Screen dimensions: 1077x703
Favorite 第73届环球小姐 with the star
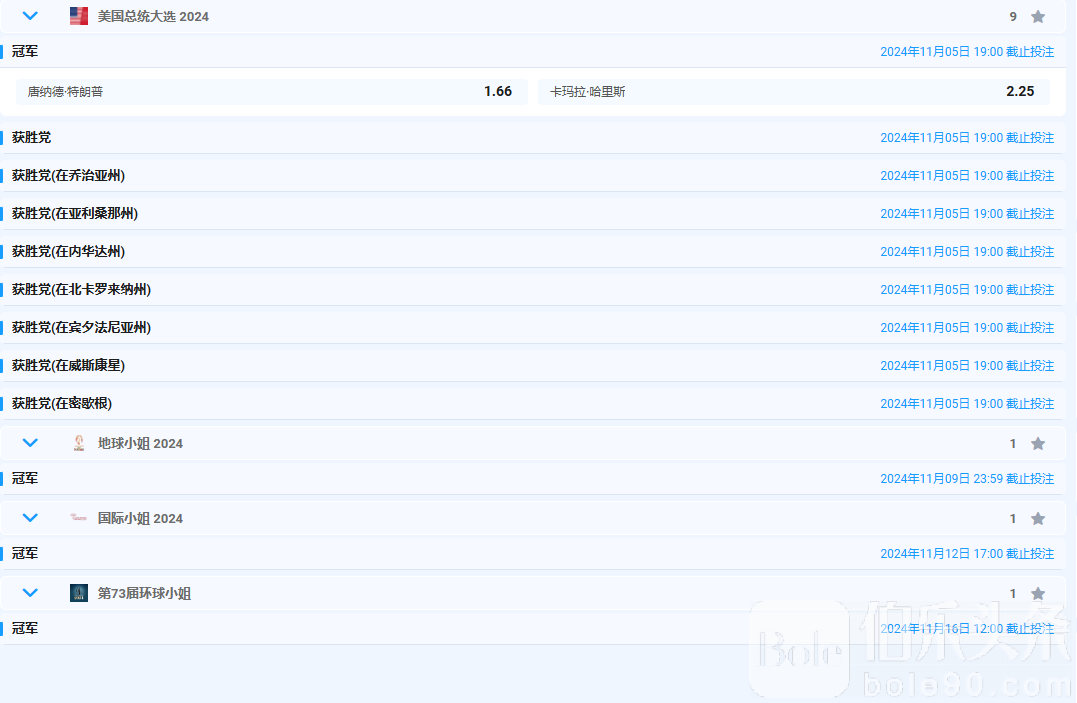click(1038, 594)
